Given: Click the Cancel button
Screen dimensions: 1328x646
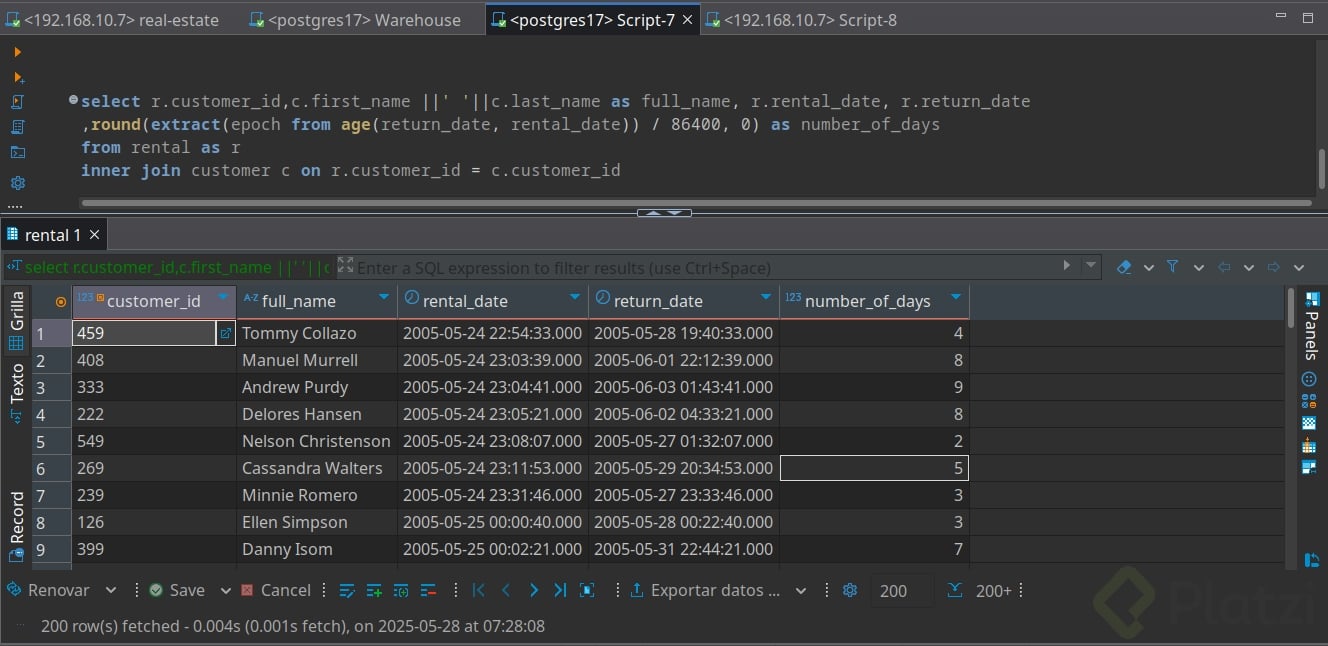Looking at the screenshot, I should click(x=275, y=590).
